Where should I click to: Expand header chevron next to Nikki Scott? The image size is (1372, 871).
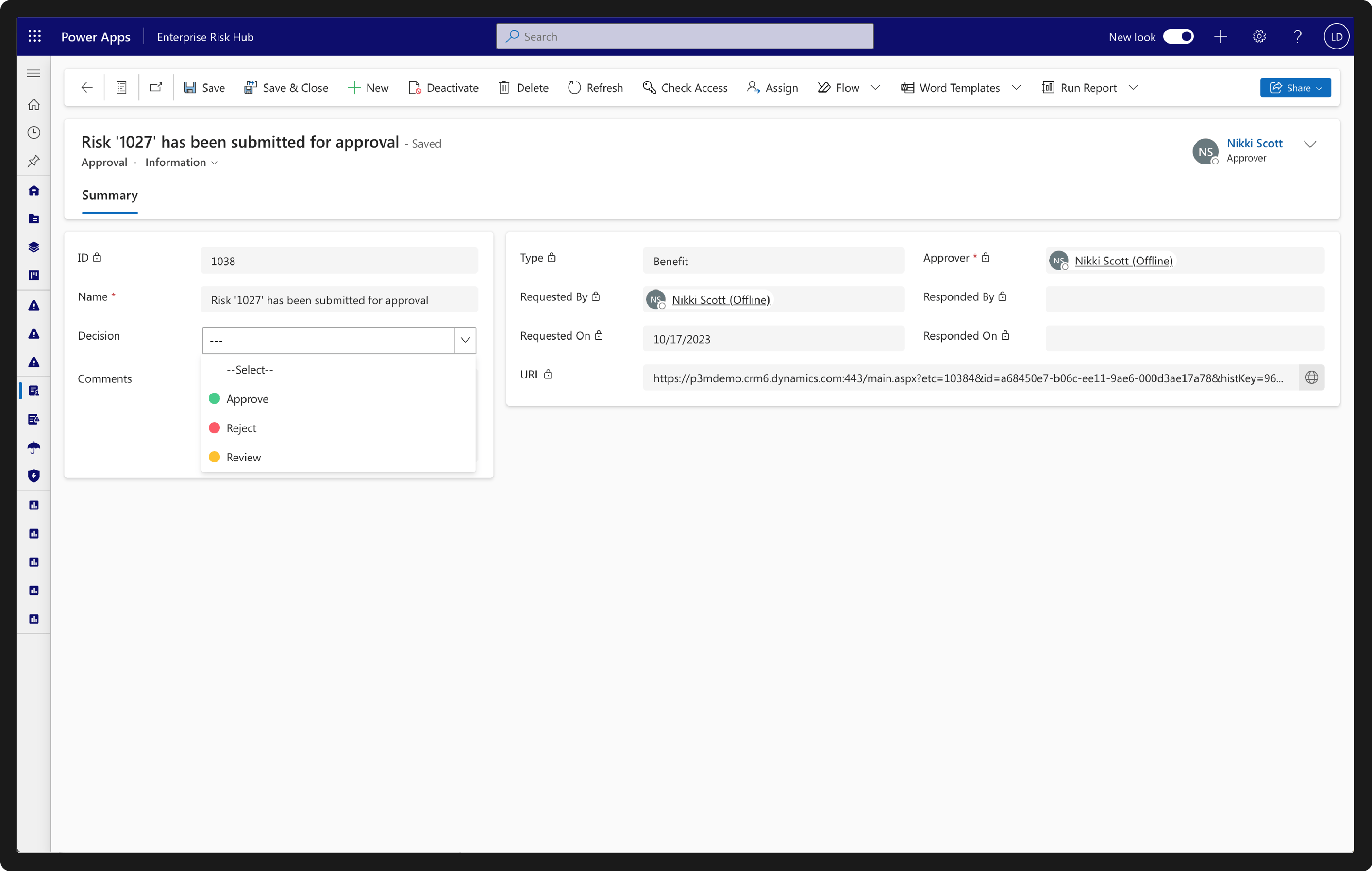(x=1310, y=144)
